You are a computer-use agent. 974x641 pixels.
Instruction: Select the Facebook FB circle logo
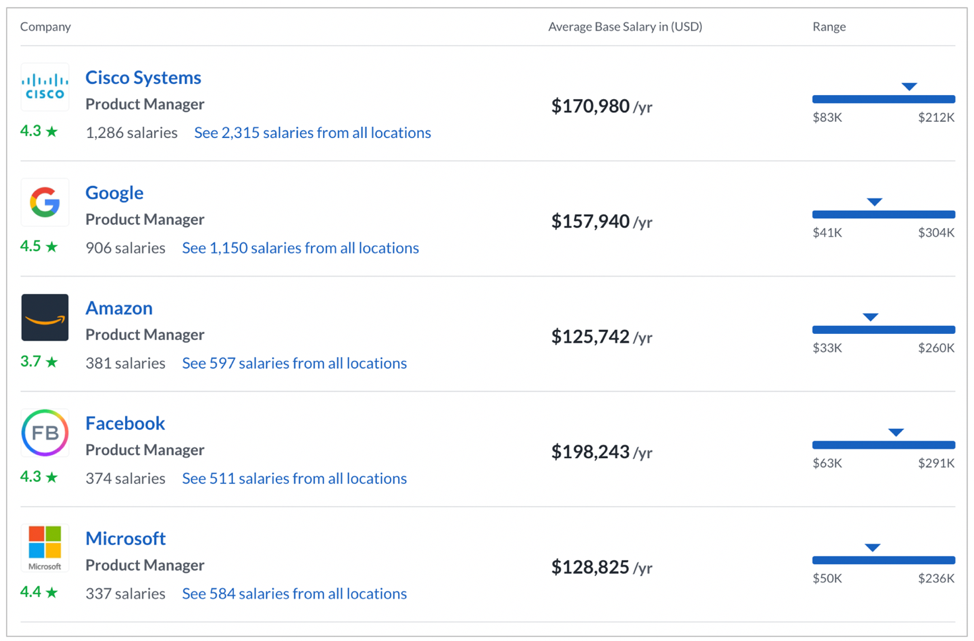point(45,432)
